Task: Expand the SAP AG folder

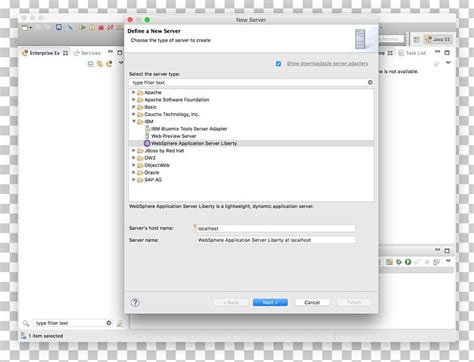Action: (133, 180)
